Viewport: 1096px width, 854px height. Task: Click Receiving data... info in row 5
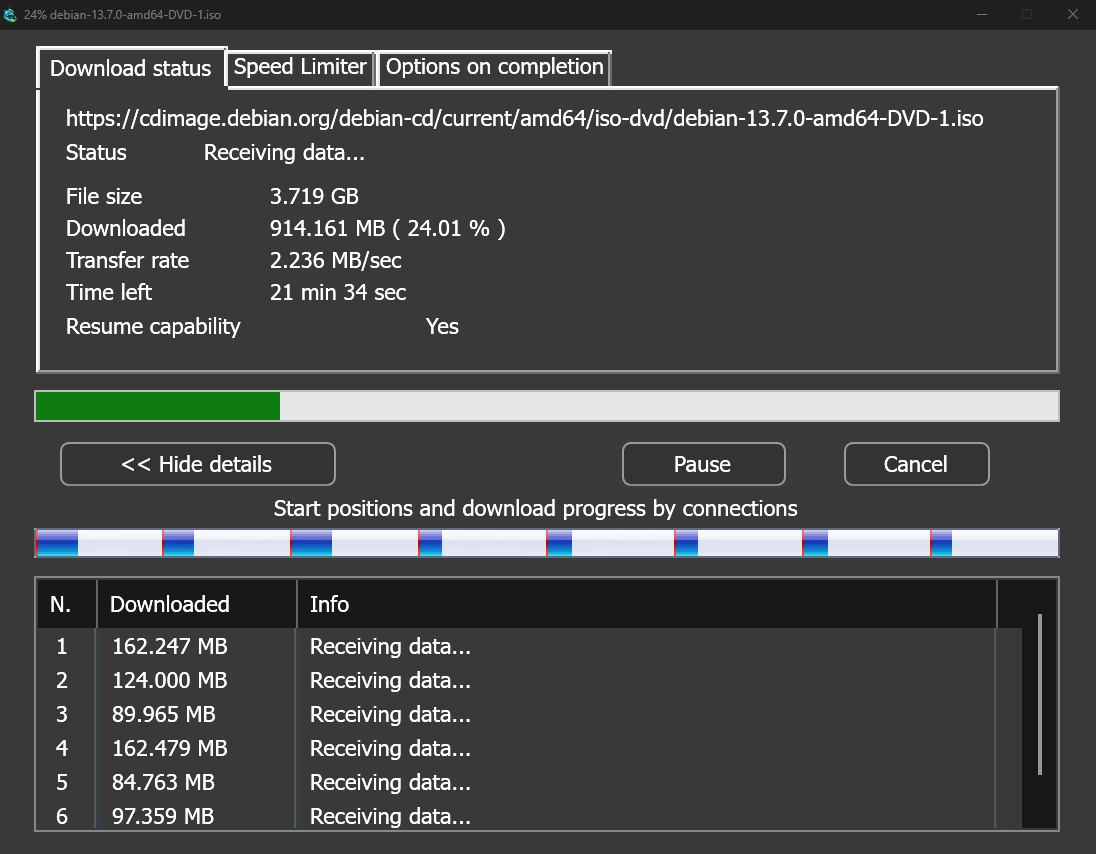(x=390, y=782)
